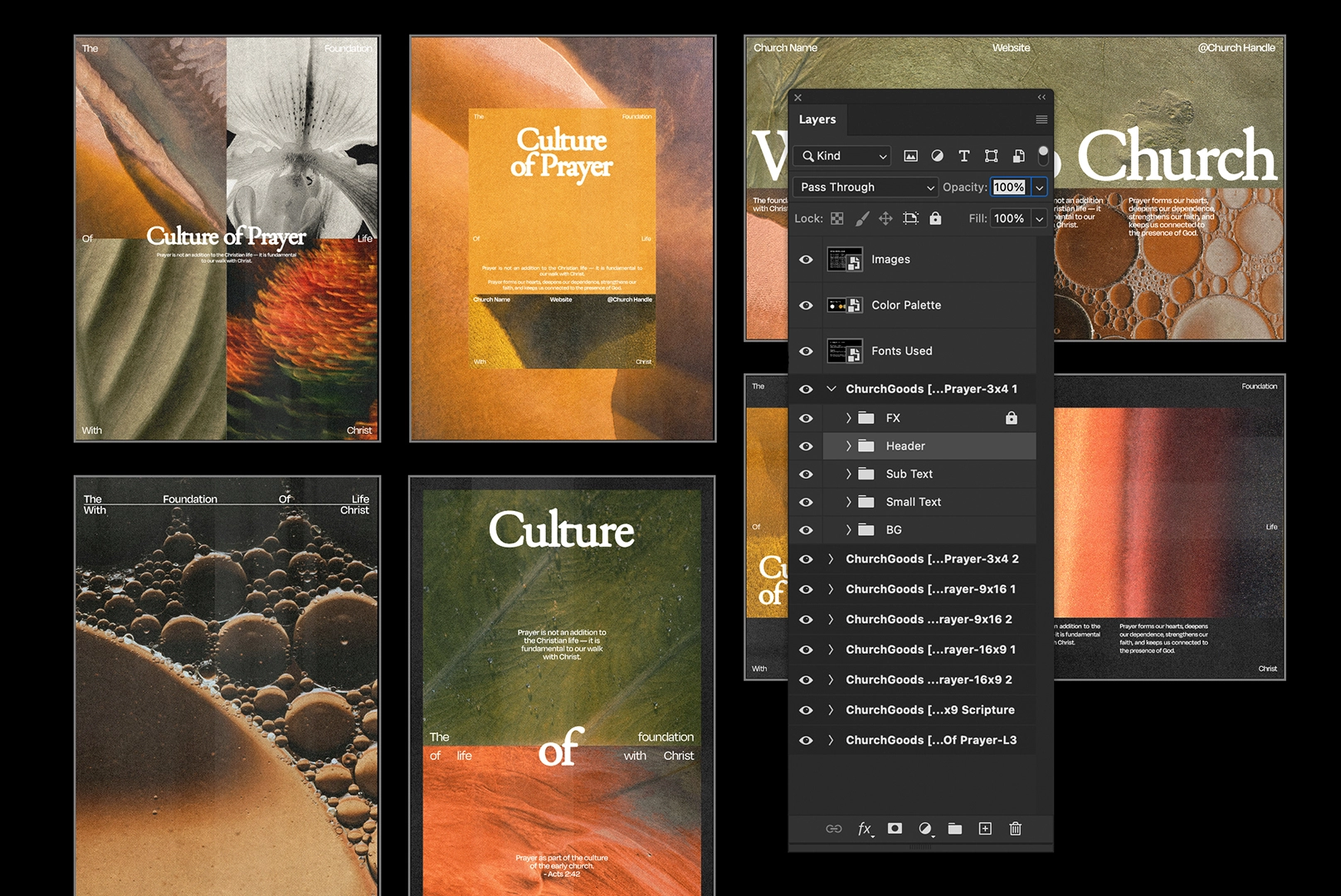Click the poster with 'The Foundation Of Life' header
The image size is (1341, 896).
tap(227, 685)
